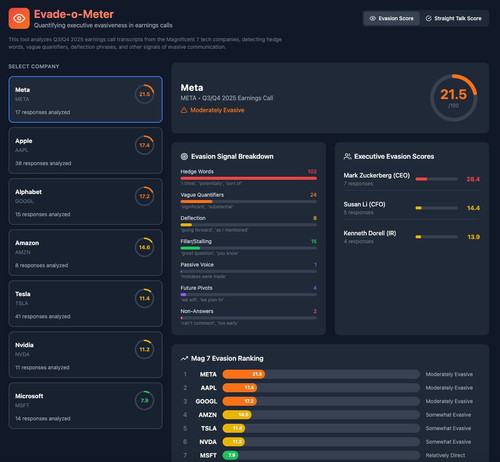Click the NVDA ranking bar showing 11.2
Image resolution: width=500 pixels, height=462 pixels.
(x=234, y=442)
